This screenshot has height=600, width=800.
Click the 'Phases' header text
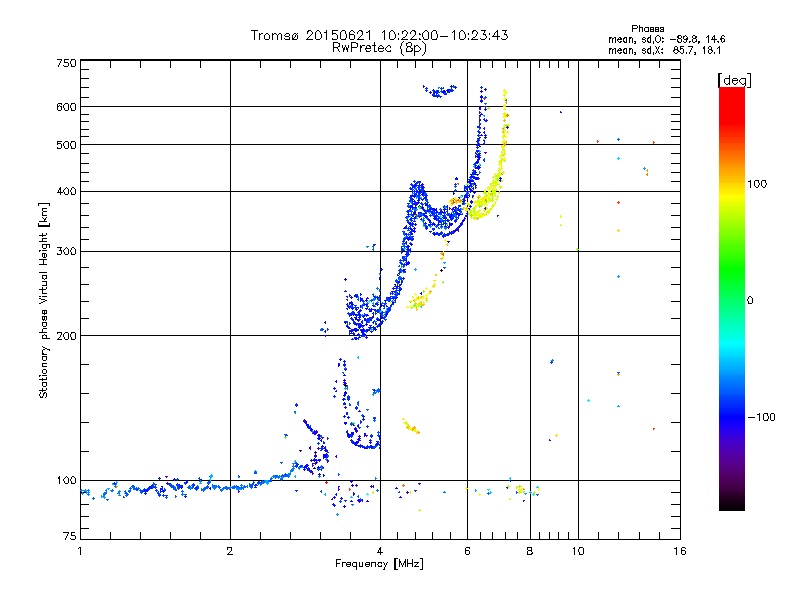(x=647, y=29)
